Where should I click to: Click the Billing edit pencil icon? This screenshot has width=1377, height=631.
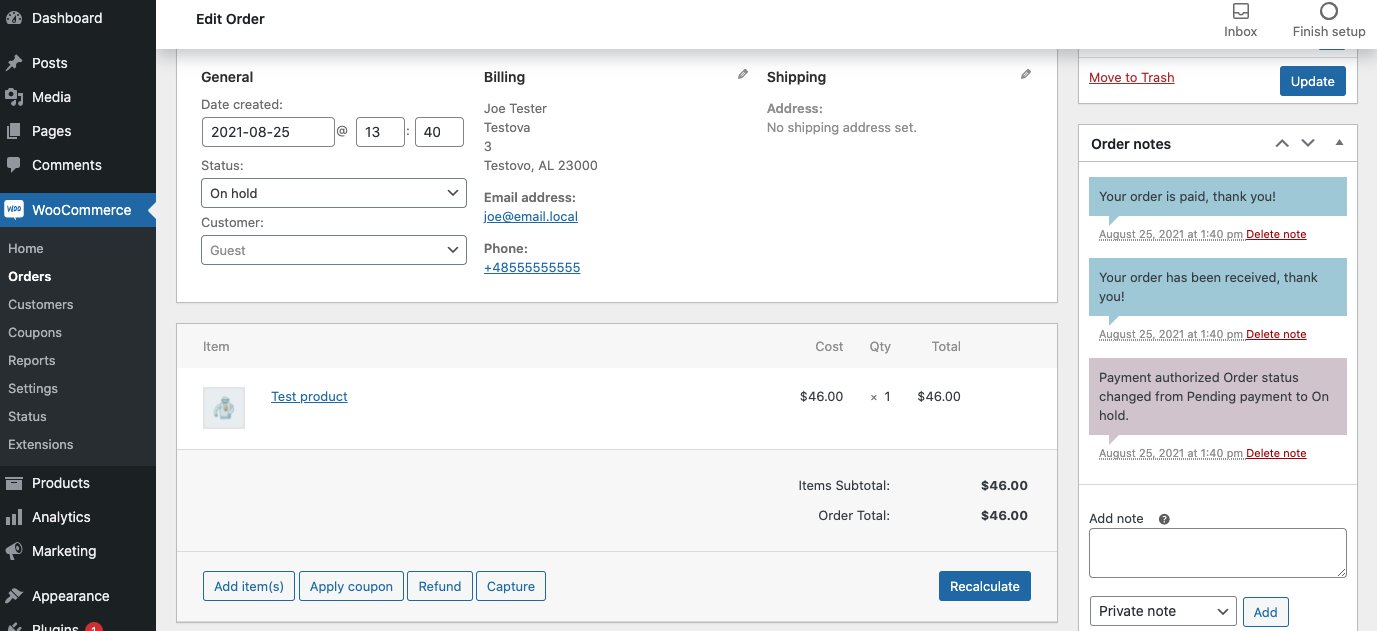[742, 75]
